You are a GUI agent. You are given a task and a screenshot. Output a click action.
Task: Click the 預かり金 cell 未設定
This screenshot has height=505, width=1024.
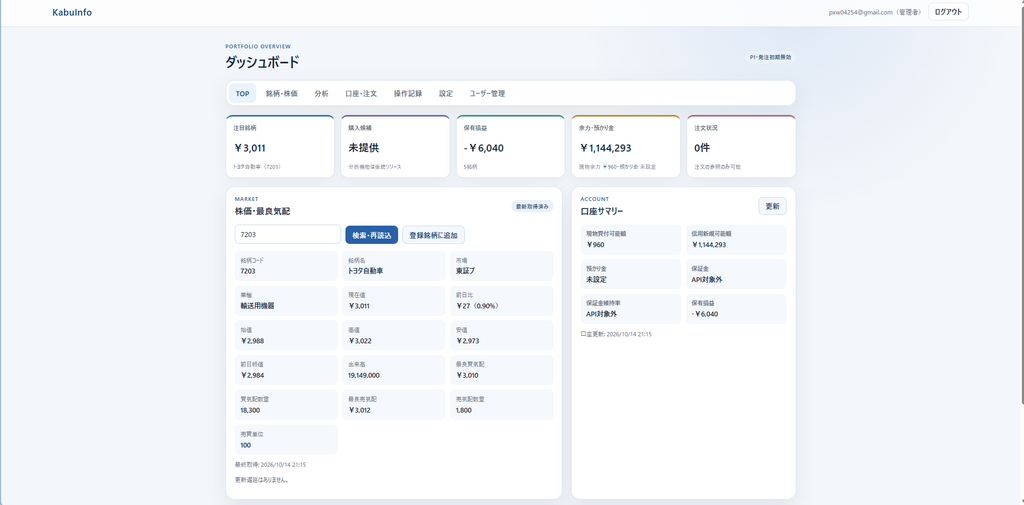(x=631, y=274)
